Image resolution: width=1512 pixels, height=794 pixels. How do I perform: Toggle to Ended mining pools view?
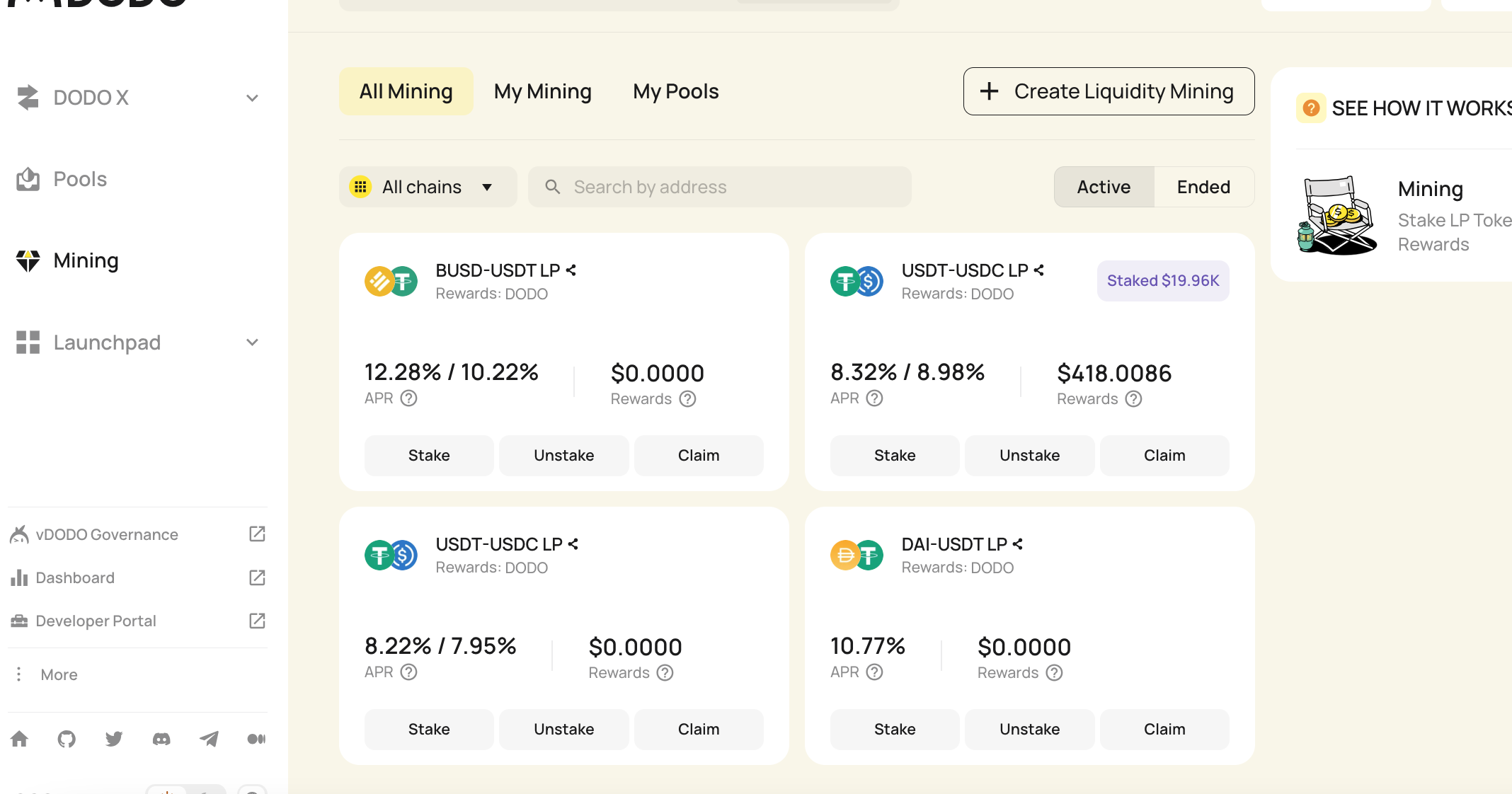tap(1203, 186)
